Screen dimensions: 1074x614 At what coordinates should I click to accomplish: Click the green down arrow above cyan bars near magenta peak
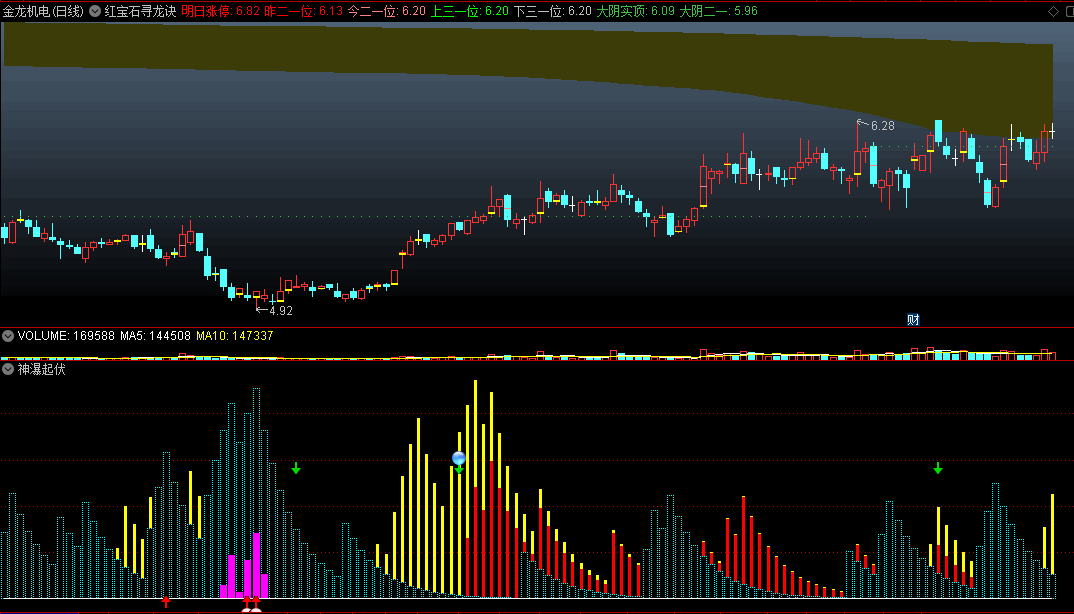tap(296, 468)
